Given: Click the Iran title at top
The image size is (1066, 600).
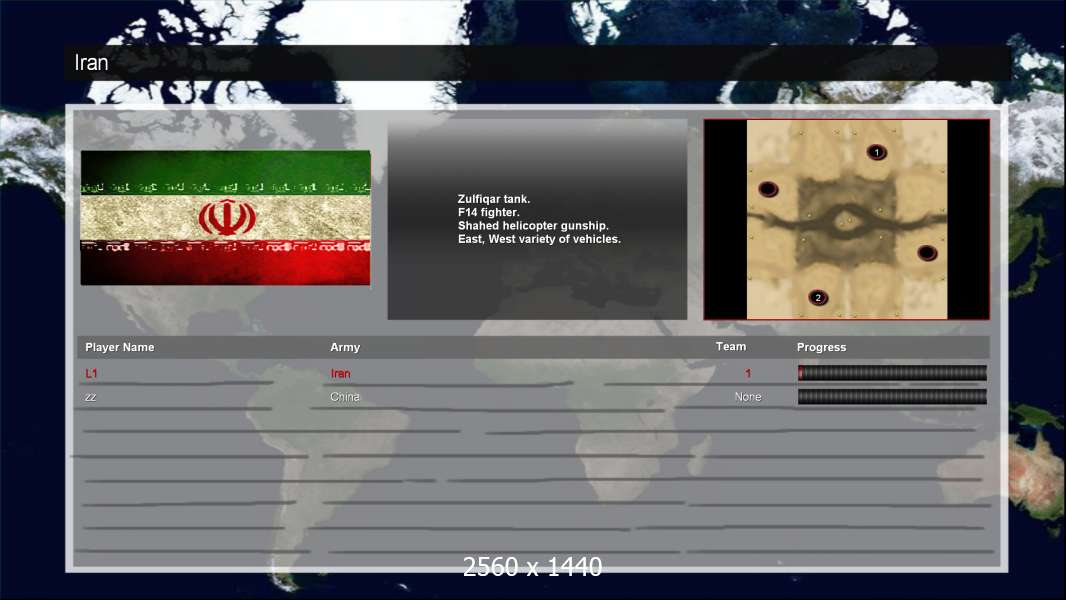Looking at the screenshot, I should tap(91, 63).
